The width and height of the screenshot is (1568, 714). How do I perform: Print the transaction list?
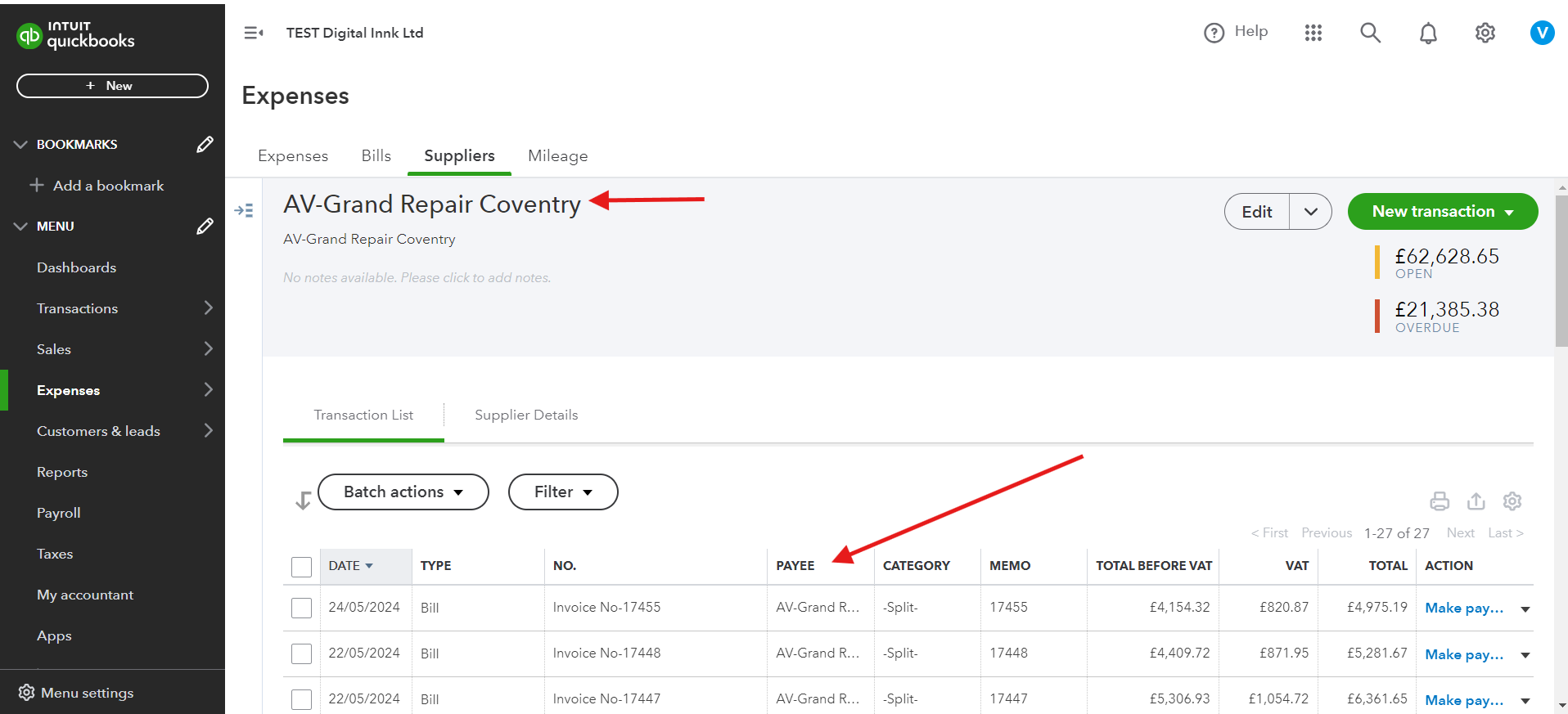(1440, 501)
